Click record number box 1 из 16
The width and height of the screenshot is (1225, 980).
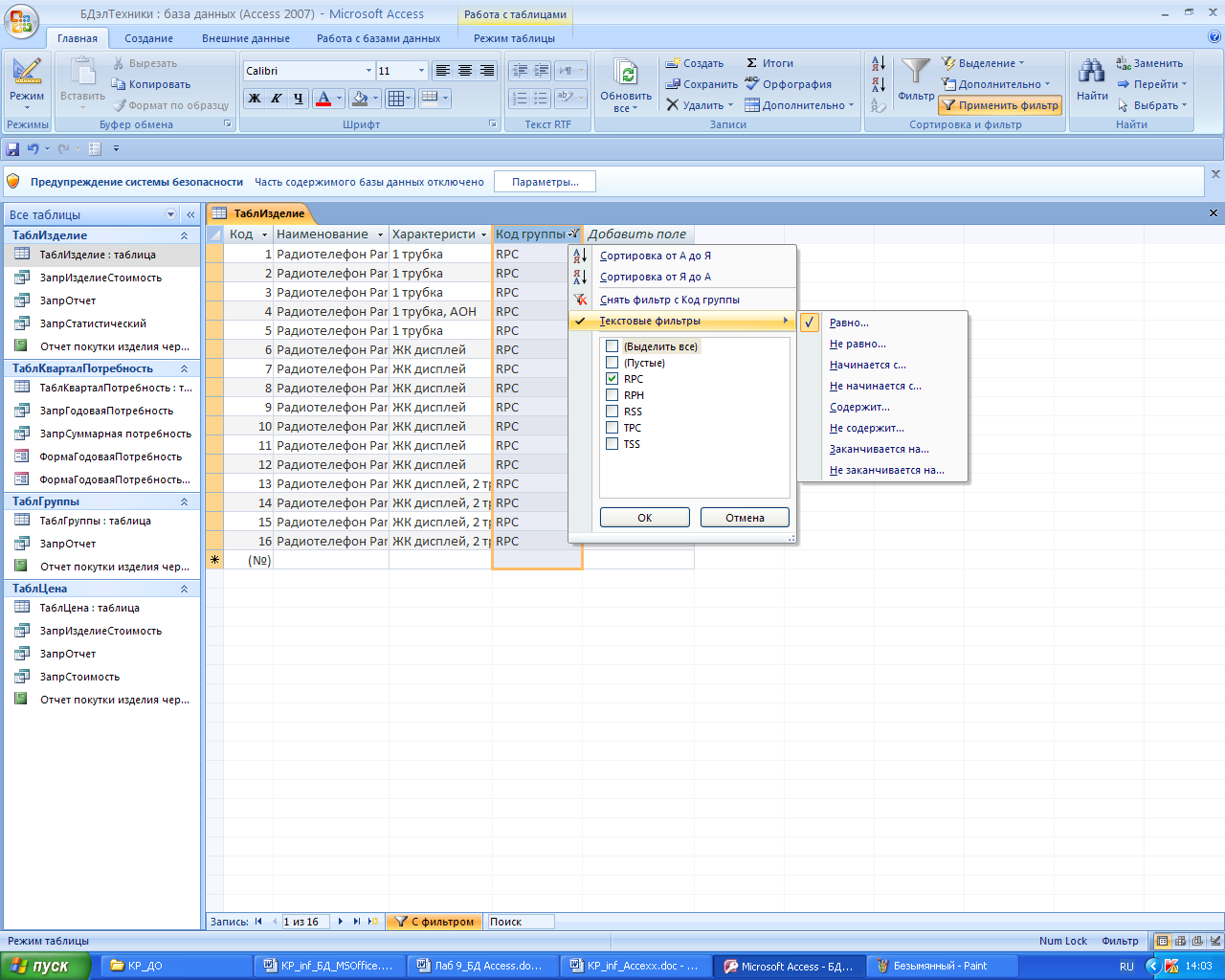[x=305, y=922]
